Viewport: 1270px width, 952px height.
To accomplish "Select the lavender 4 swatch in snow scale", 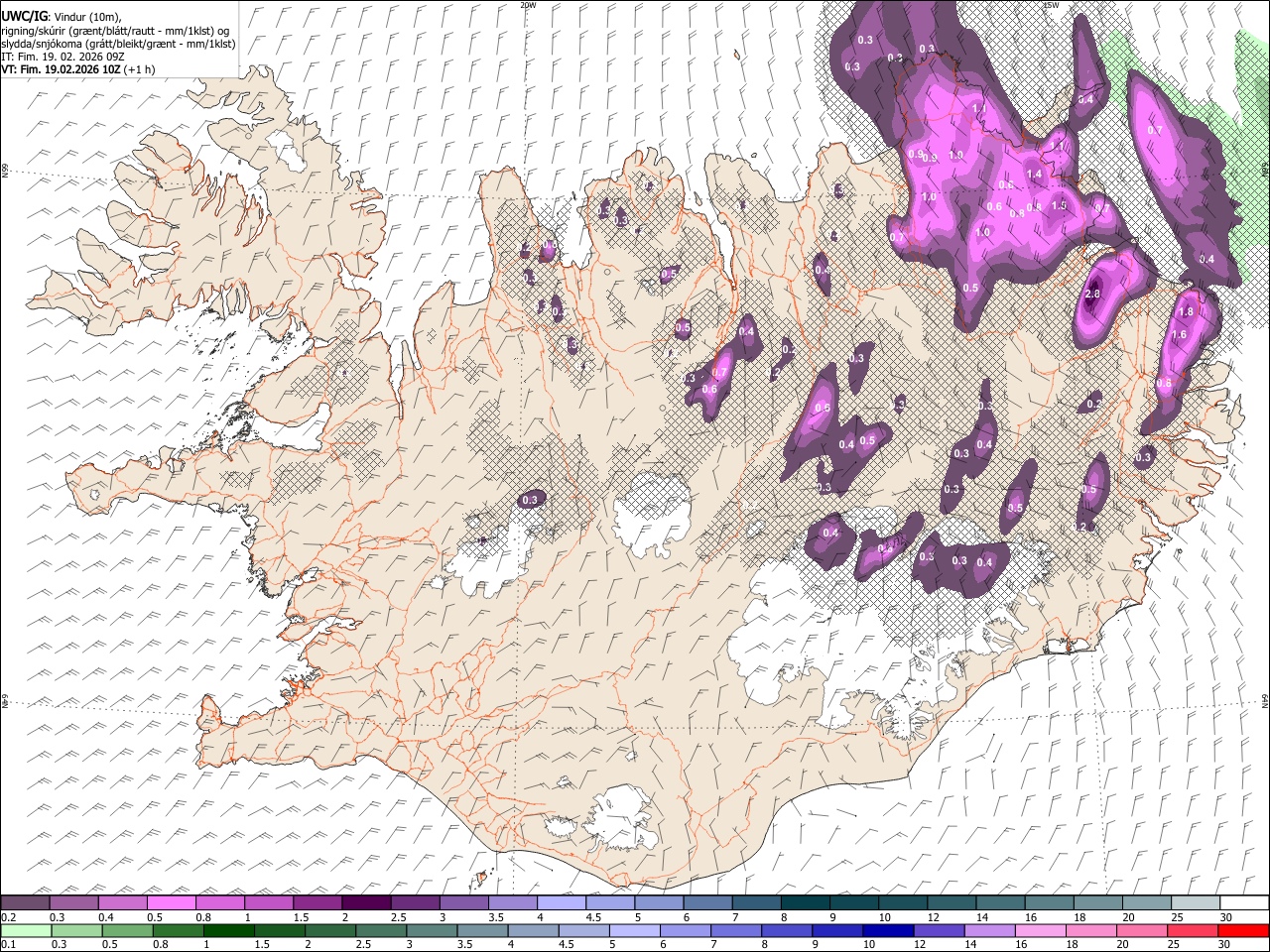I will click(x=561, y=902).
